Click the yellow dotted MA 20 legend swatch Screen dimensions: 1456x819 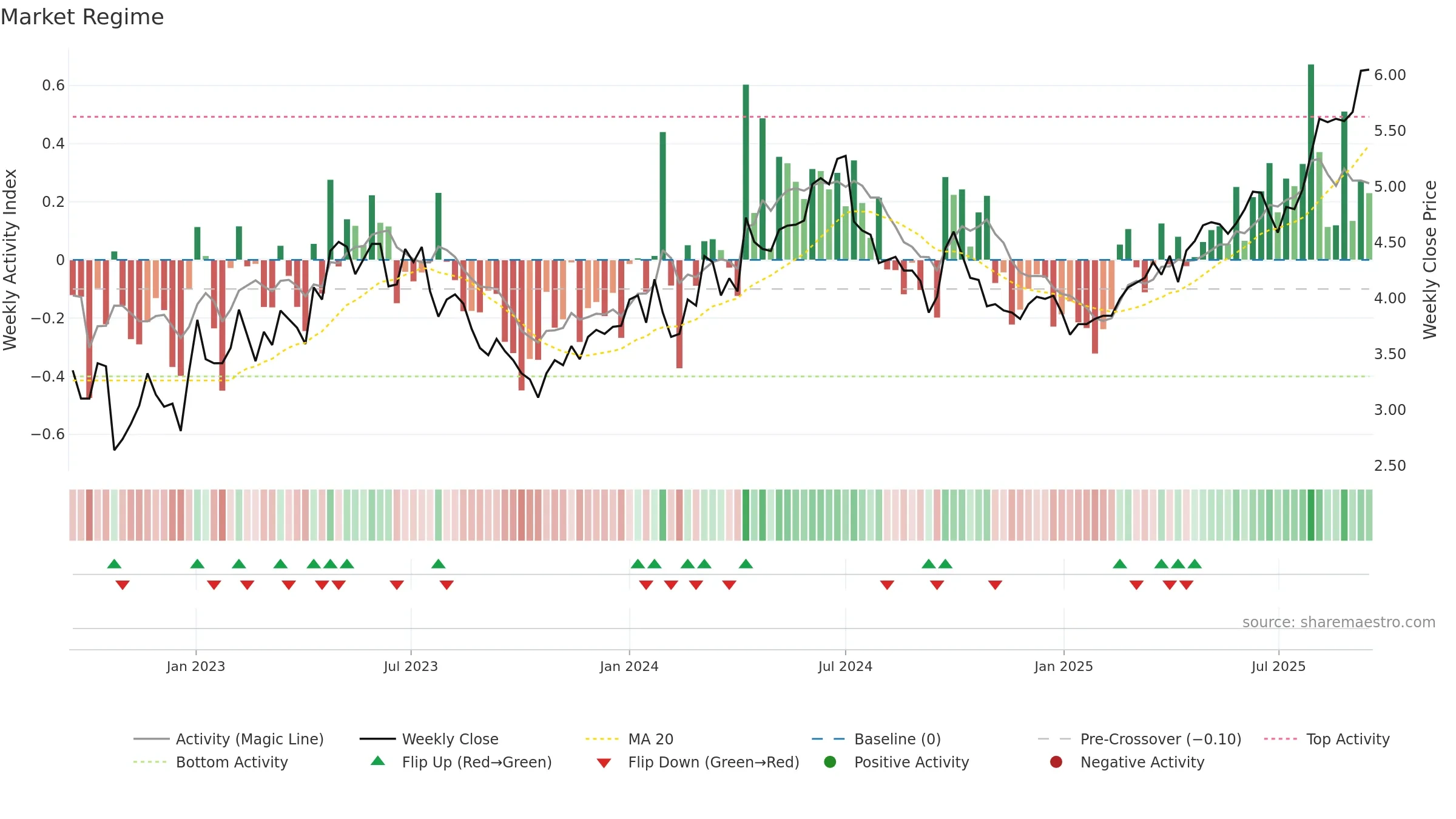click(x=602, y=739)
